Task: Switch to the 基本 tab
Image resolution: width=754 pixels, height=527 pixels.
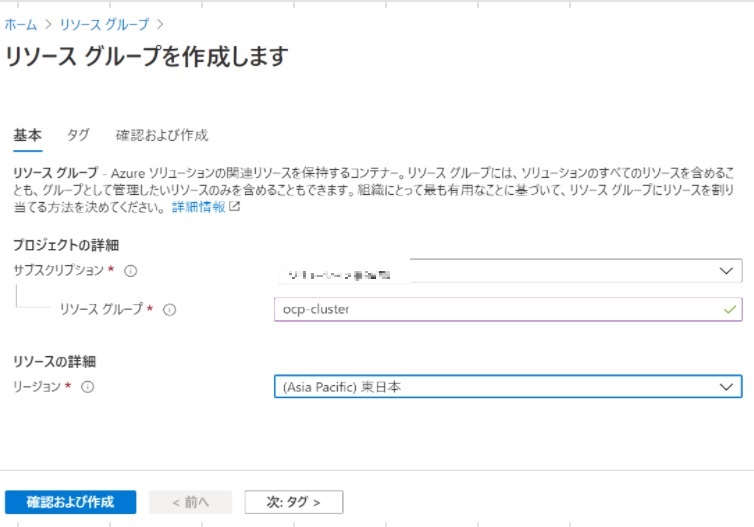Action: coord(27,135)
